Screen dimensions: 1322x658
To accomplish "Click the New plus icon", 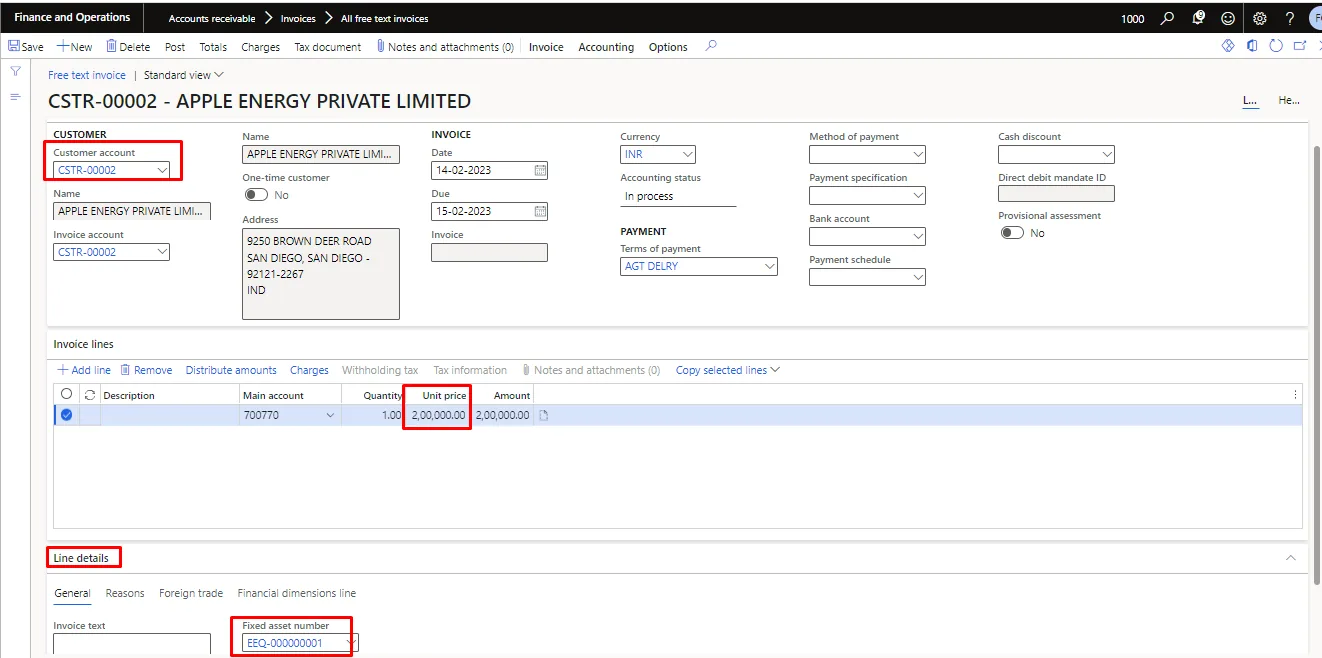I will [x=63, y=46].
